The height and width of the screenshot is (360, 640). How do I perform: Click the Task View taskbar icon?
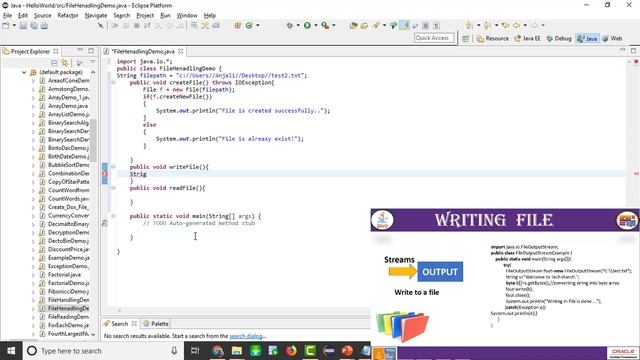(195, 351)
